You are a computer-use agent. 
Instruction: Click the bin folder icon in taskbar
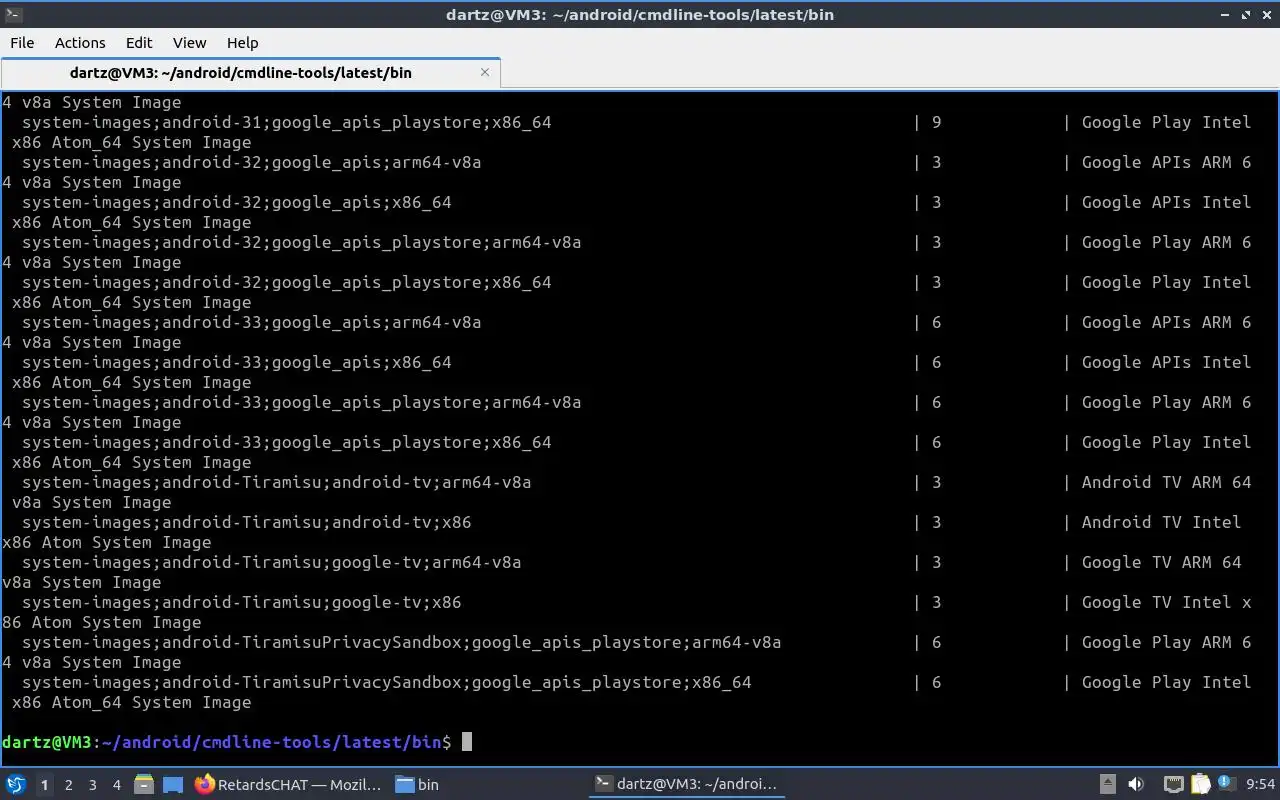(x=405, y=785)
